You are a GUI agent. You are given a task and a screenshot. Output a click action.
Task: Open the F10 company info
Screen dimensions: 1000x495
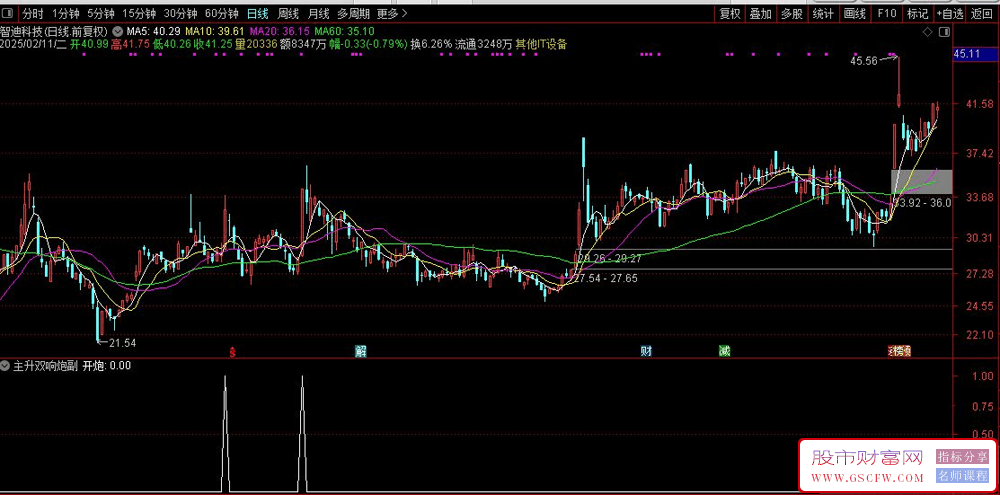pyautogui.click(x=886, y=13)
